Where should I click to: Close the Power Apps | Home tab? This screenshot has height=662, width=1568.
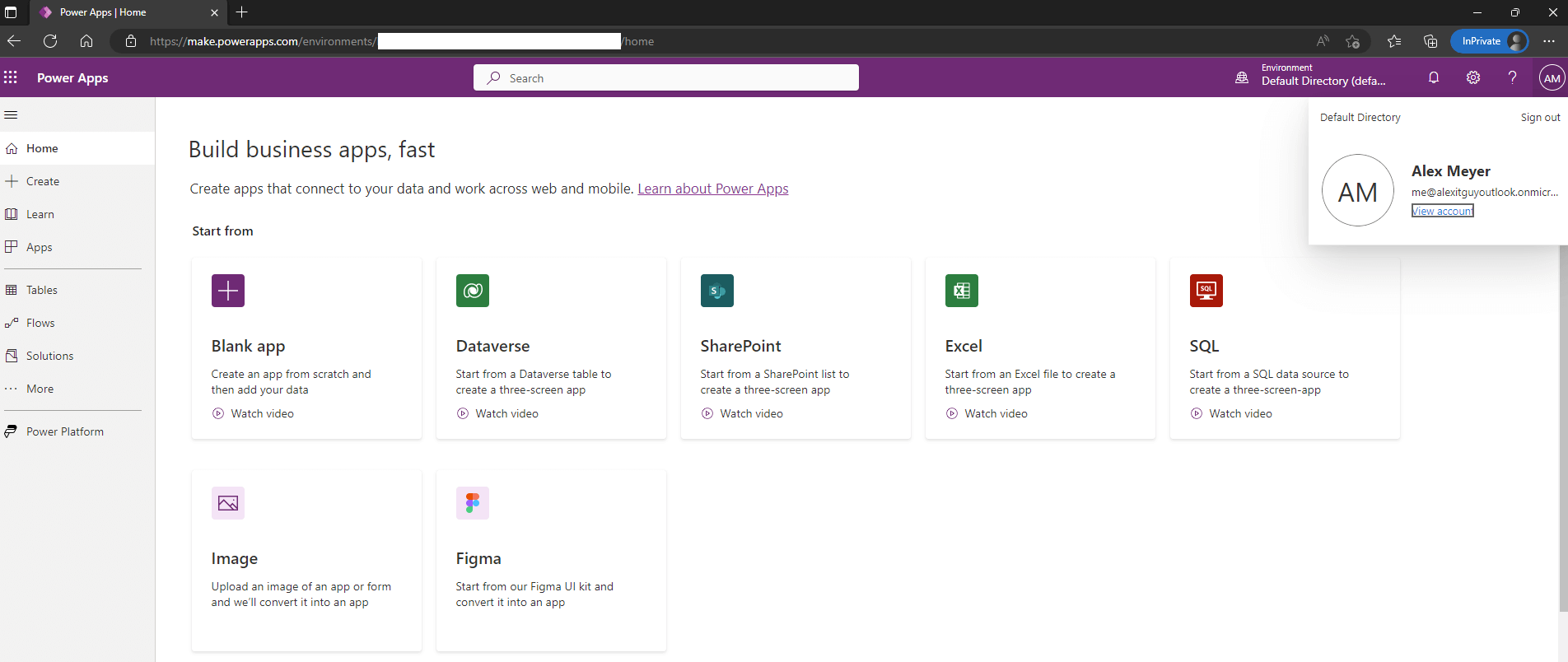tap(214, 12)
